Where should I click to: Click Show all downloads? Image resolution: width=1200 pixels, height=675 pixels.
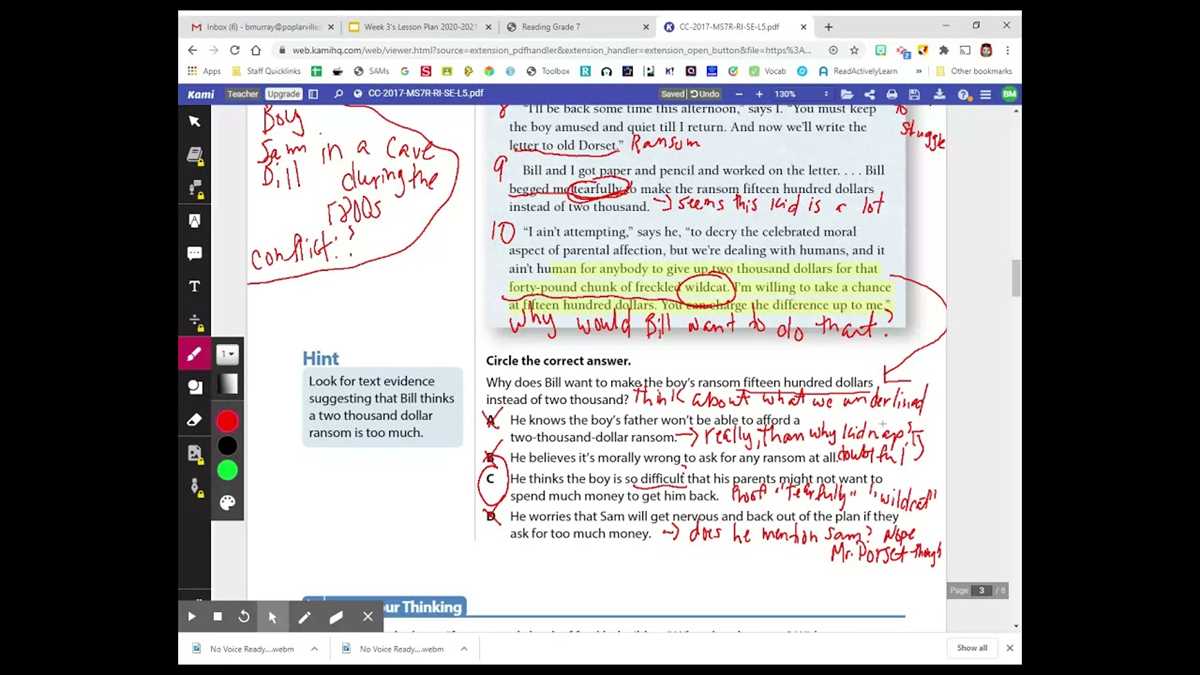click(x=972, y=648)
